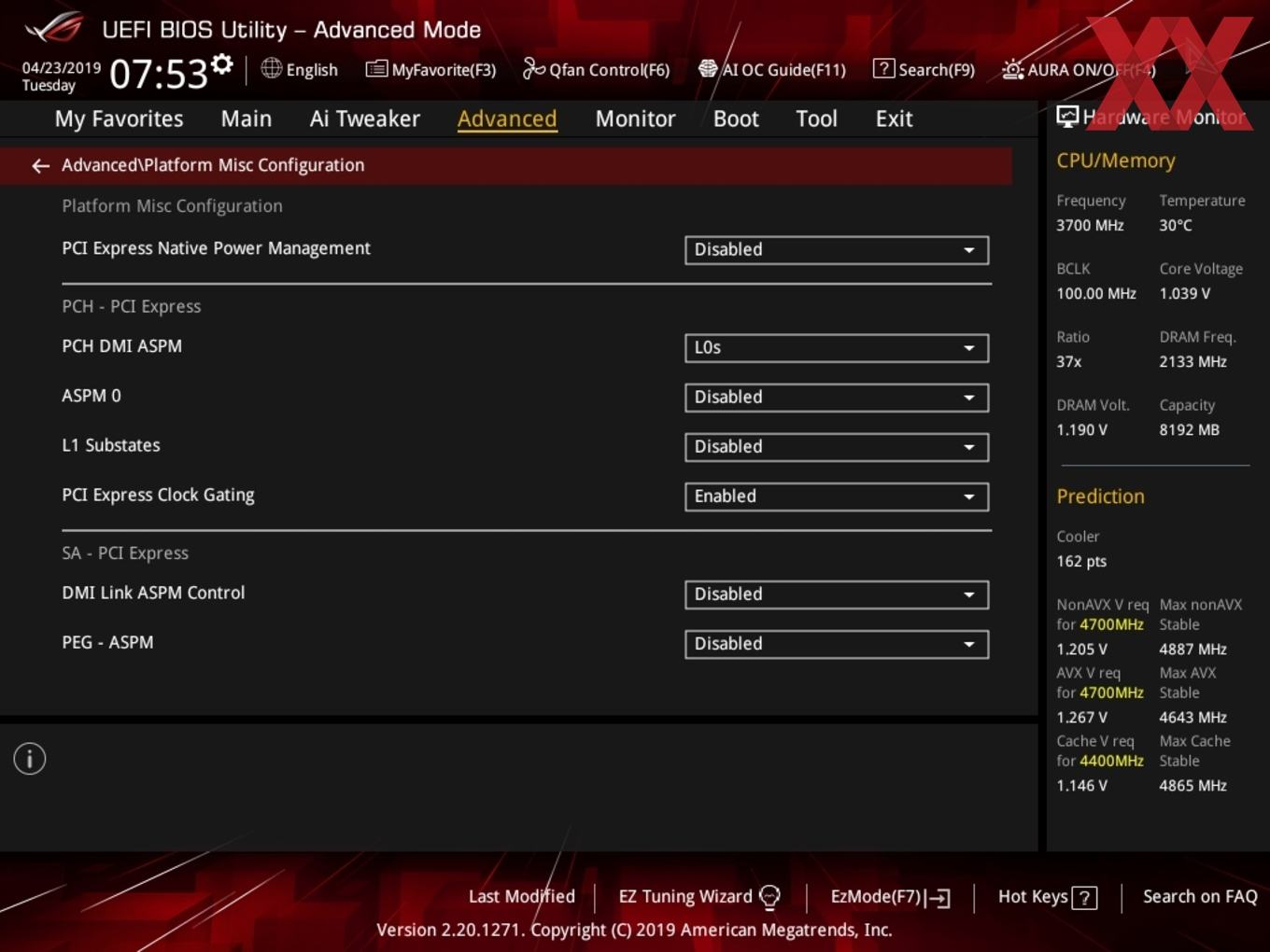This screenshot has height=952, width=1270.
Task: Select the PCH DMI ASPM label
Action: pos(121,346)
